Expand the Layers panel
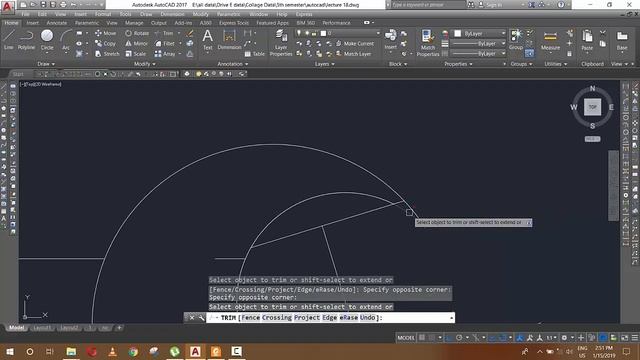 (x=324, y=64)
